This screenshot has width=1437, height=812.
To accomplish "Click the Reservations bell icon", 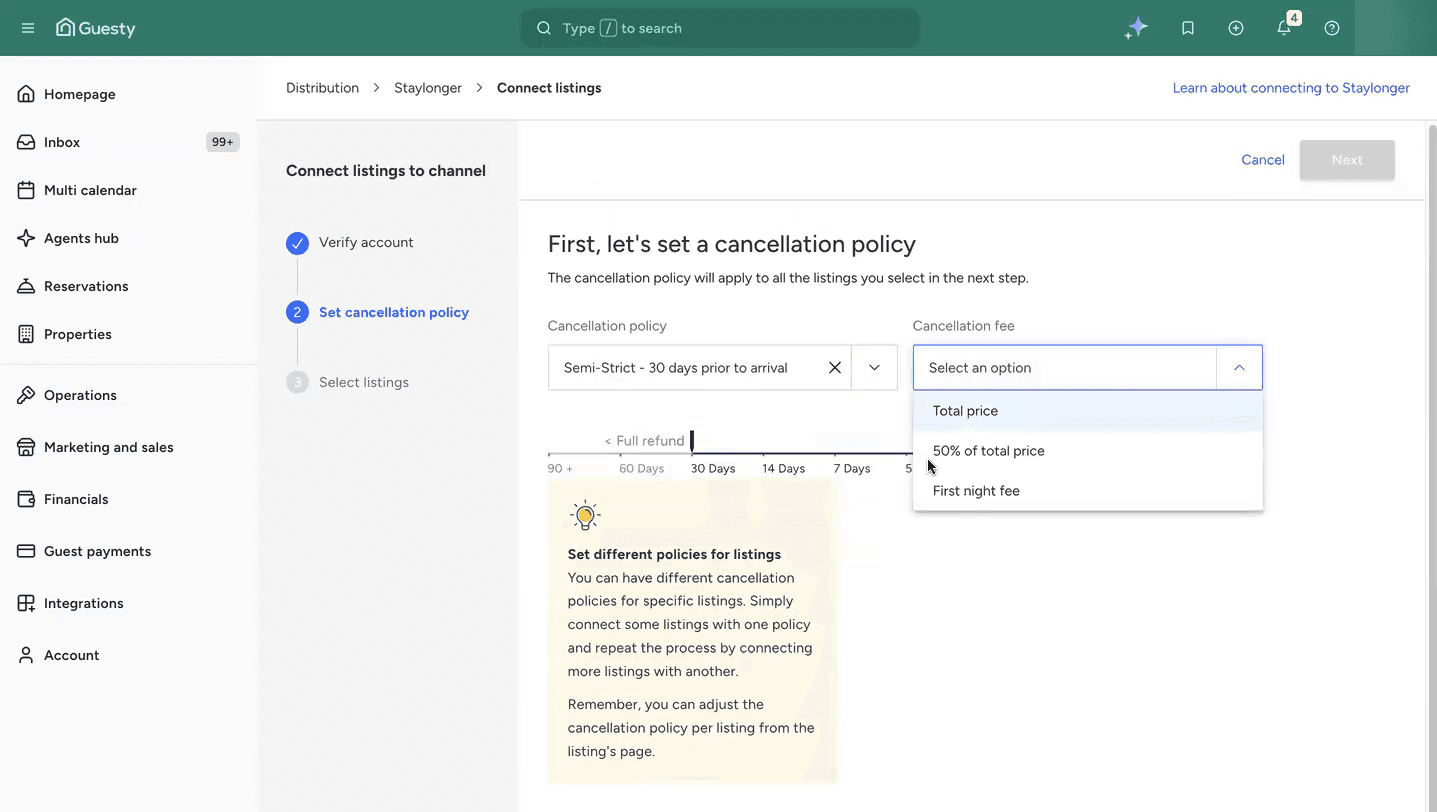I will coord(26,286).
